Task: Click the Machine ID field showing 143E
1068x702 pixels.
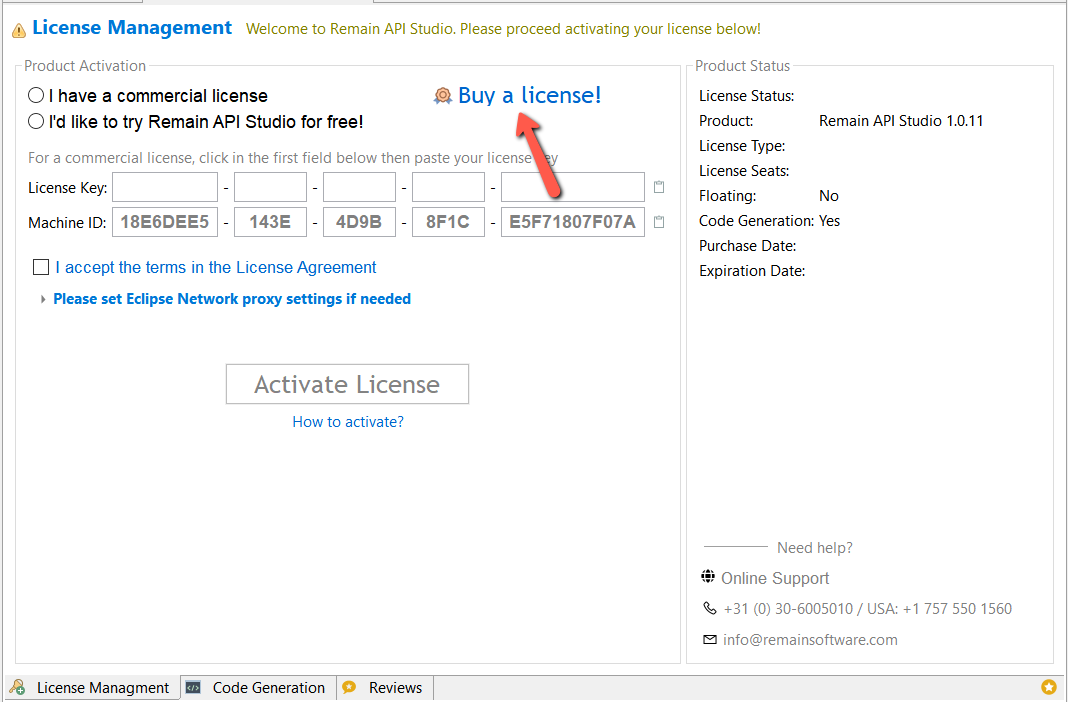Action: tap(270, 222)
